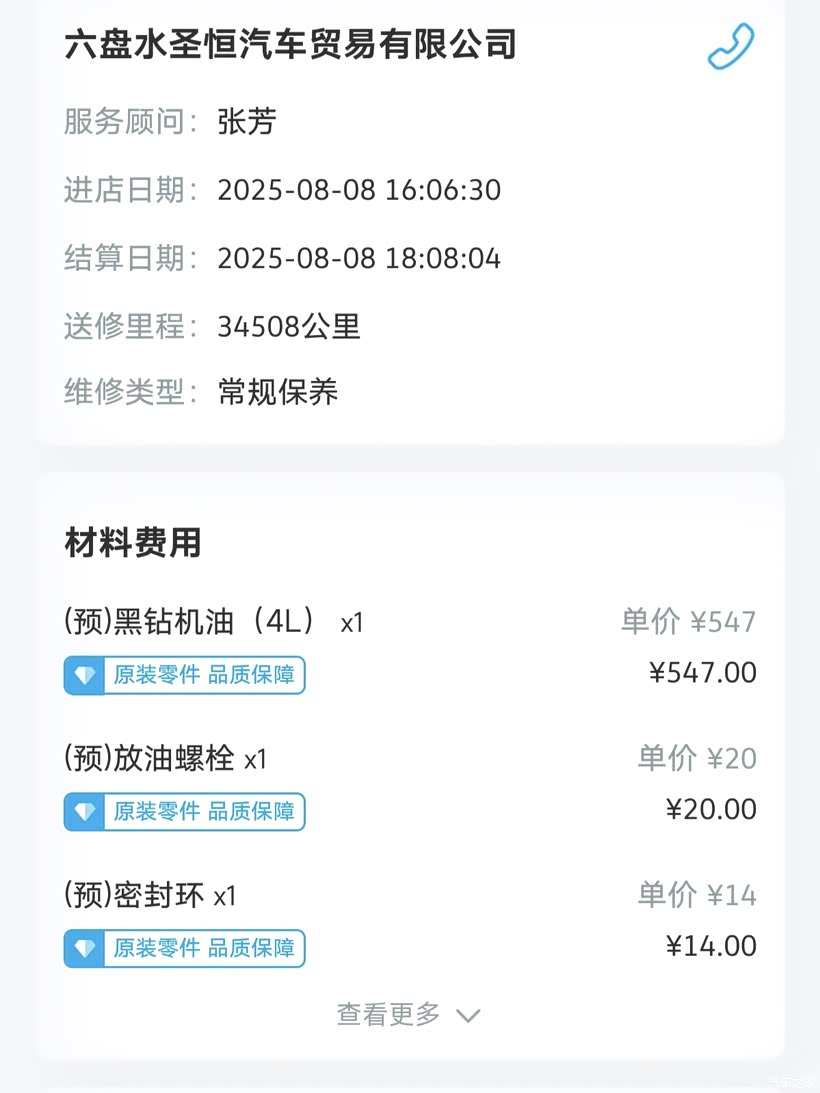Tap the 材料费用 section heading

point(133,543)
